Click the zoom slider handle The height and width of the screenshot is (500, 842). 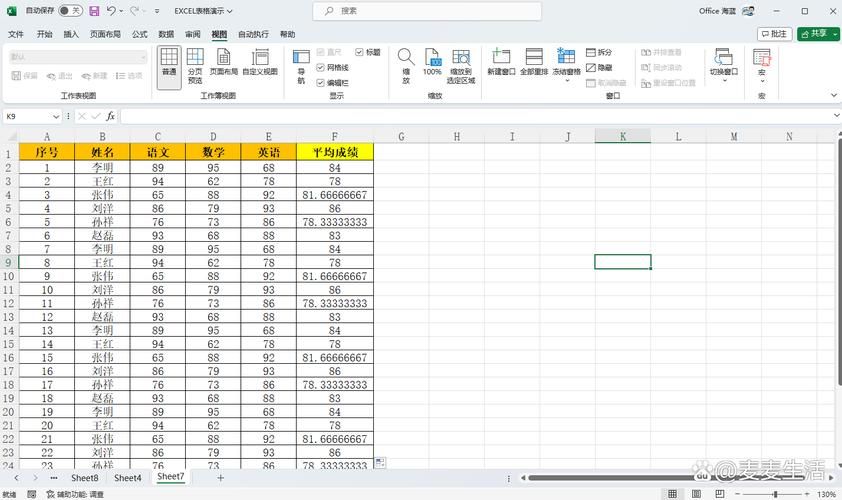[x=775, y=494]
